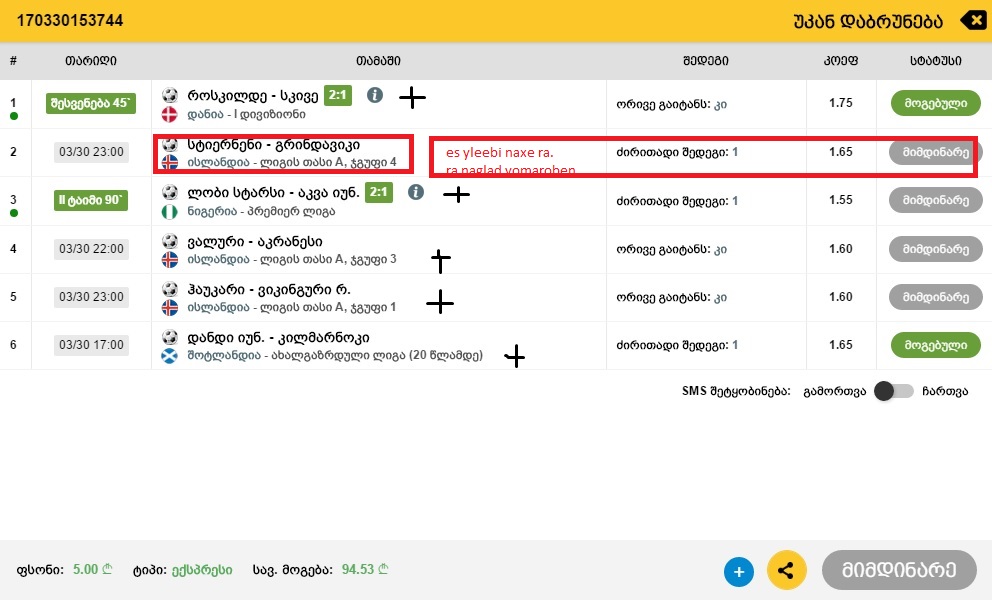The image size is (992, 600).
Task: Click the გამორთვა SMS off label
Action: coord(834,392)
